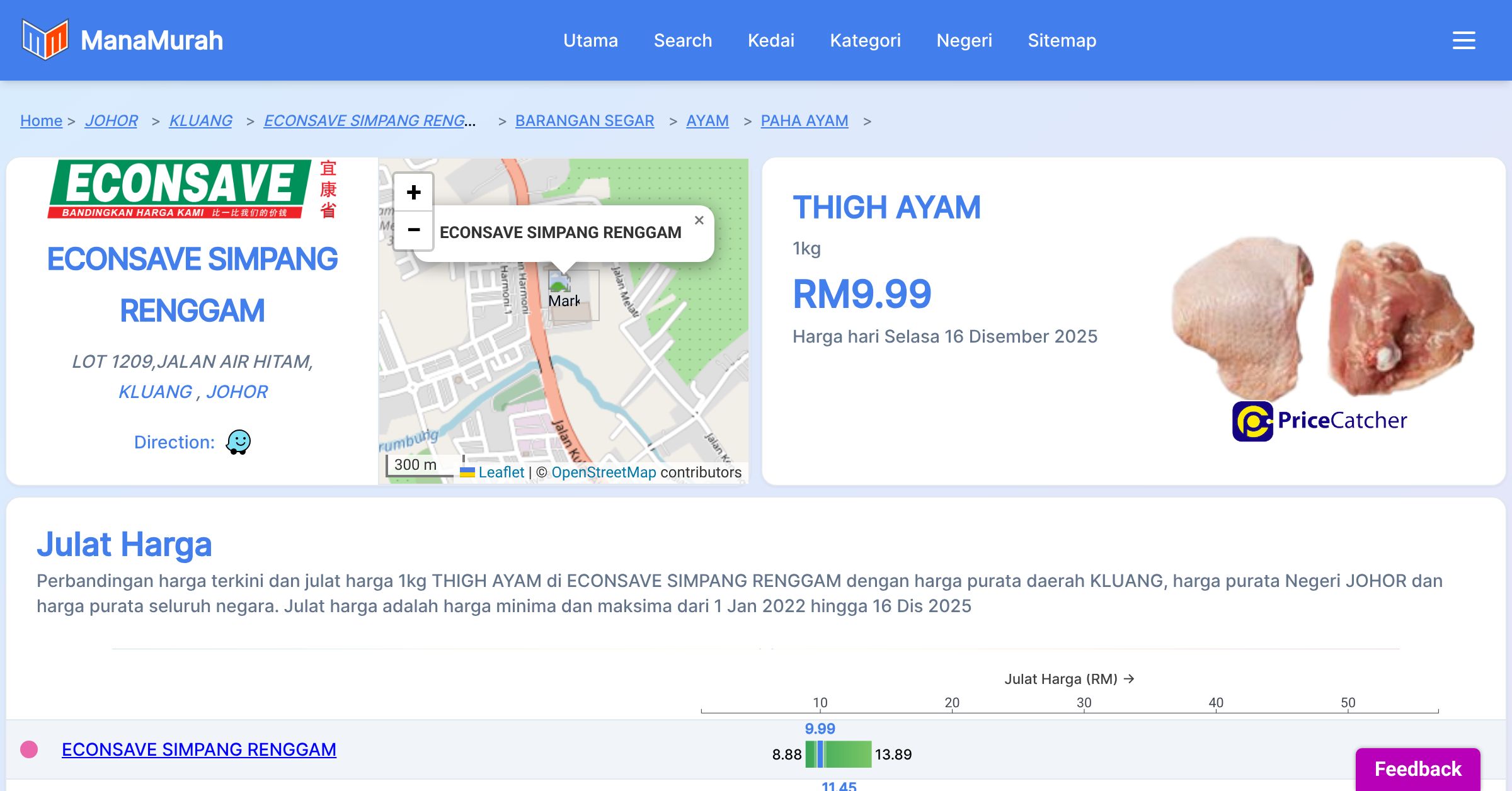
Task: Click the PAHA AYAM breadcrumb link
Action: 804,120
